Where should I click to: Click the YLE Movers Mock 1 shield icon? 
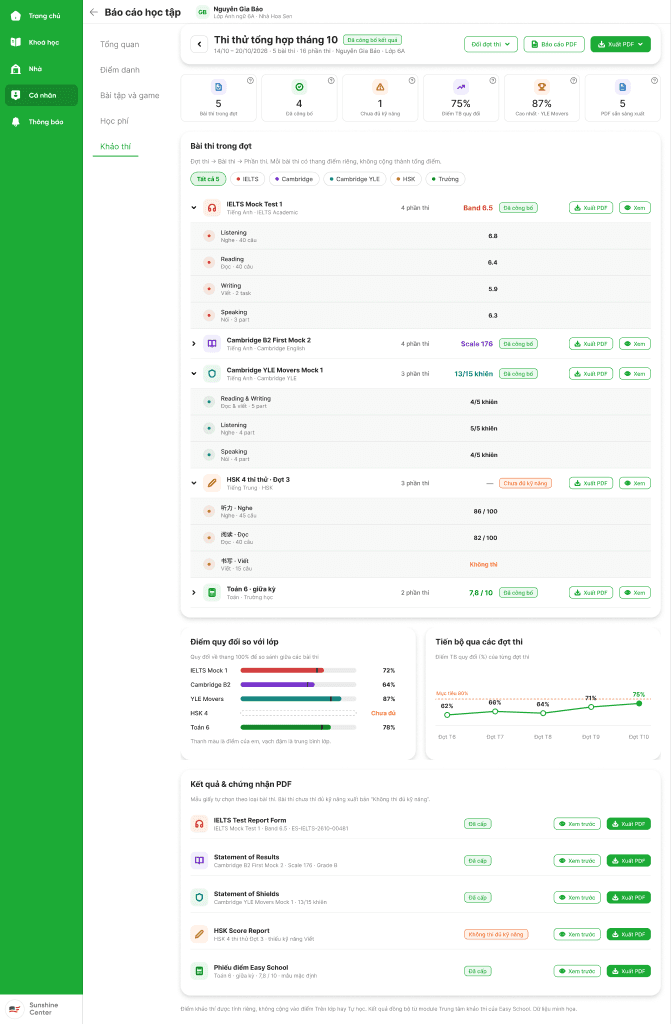(212, 374)
